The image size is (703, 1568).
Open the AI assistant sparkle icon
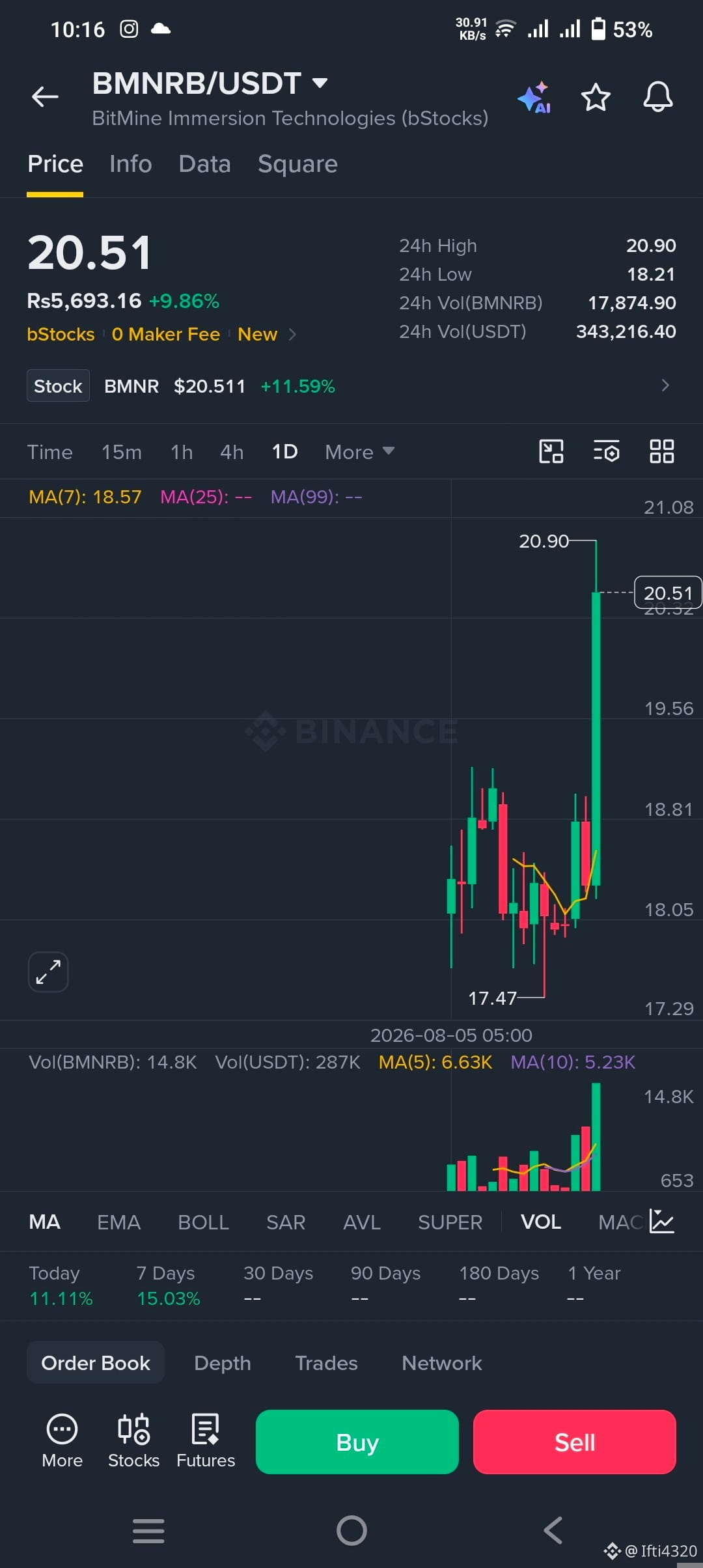[x=534, y=98]
